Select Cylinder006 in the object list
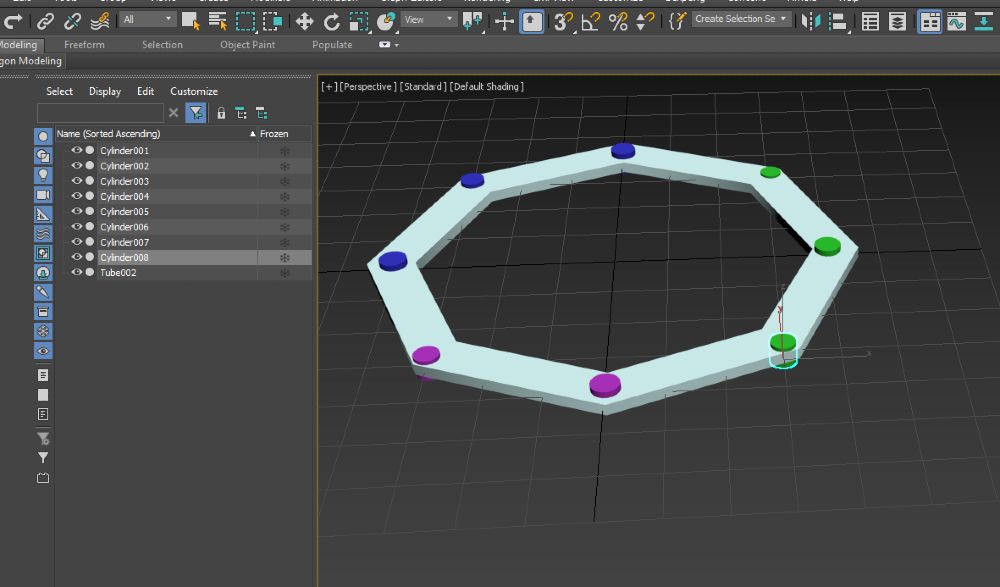Screen dimensions: 1000x587 [x=124, y=227]
